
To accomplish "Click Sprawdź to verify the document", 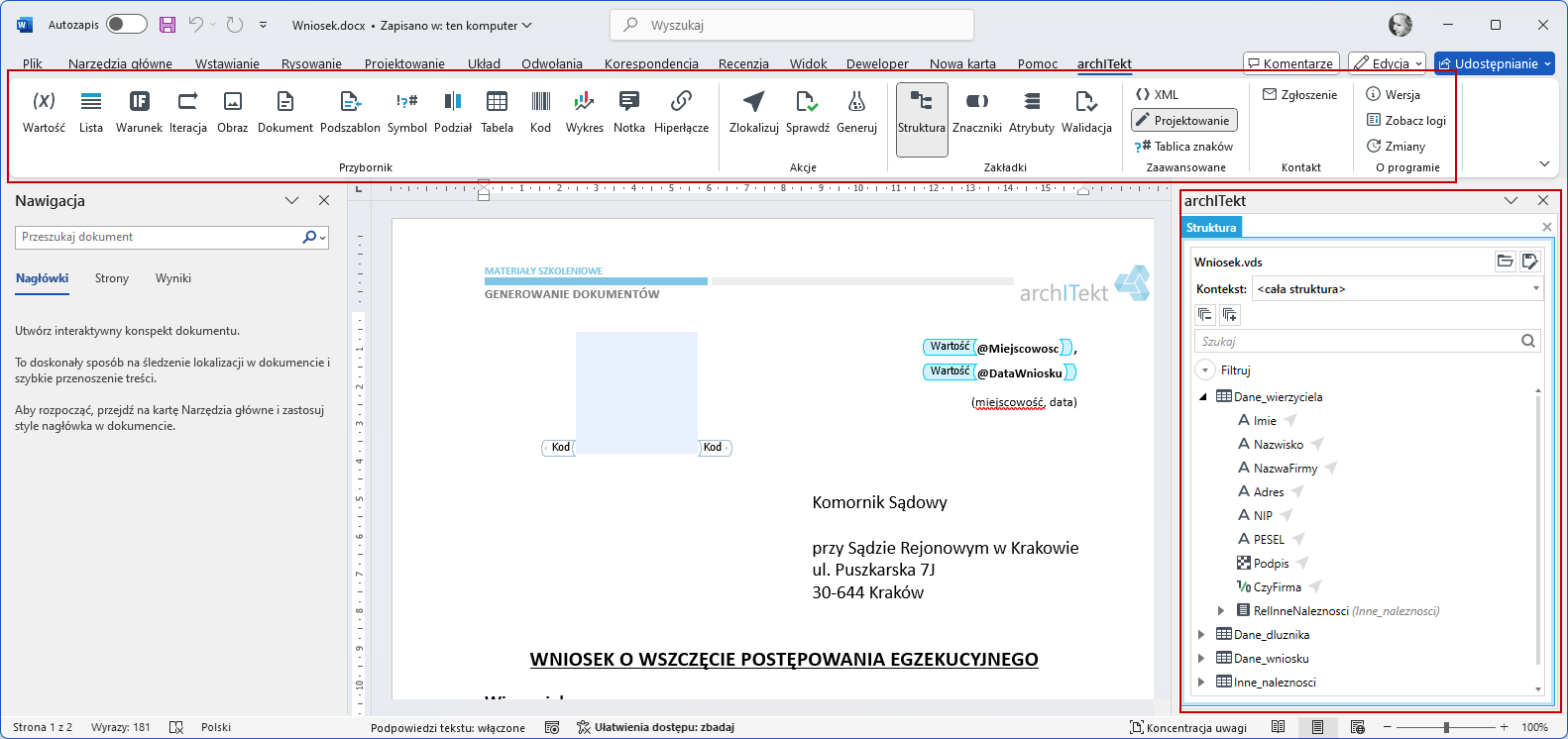I will click(807, 111).
